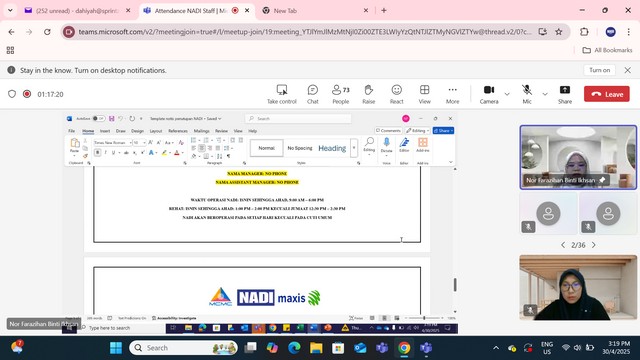Open the Chat panel in Teams
This screenshot has width=640, height=360.
(313, 94)
